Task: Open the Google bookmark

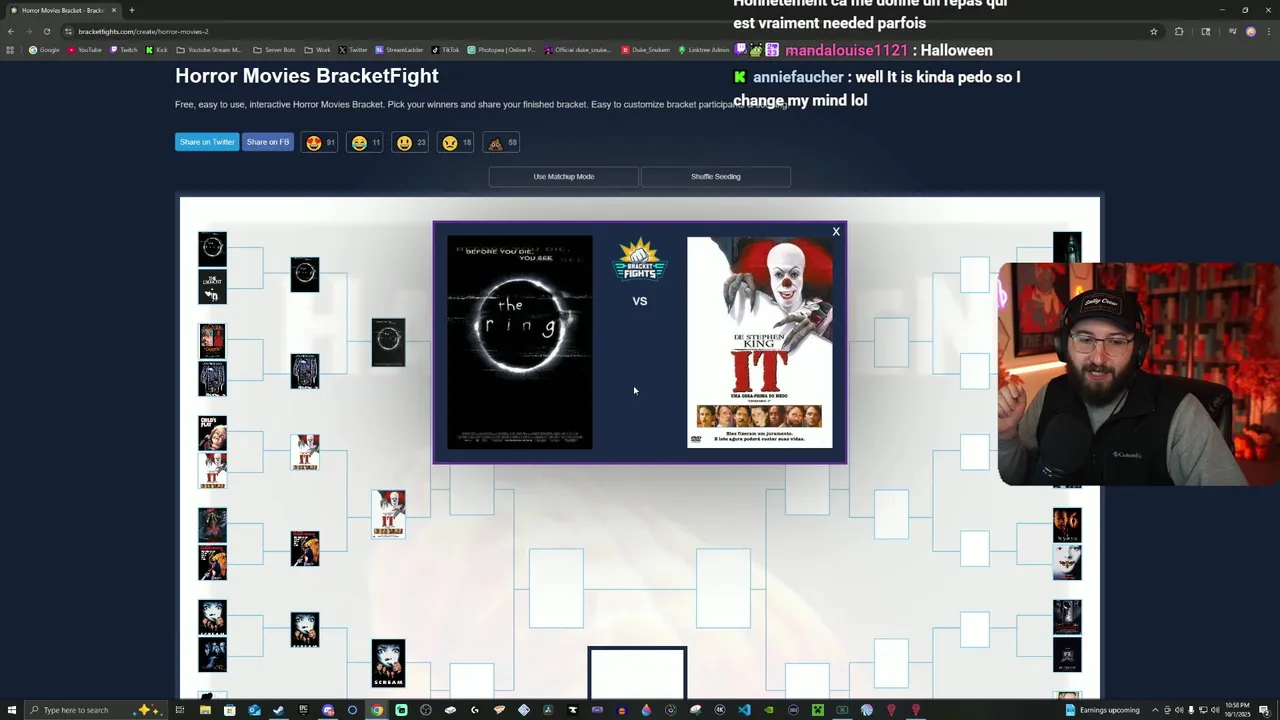Action: pos(45,50)
